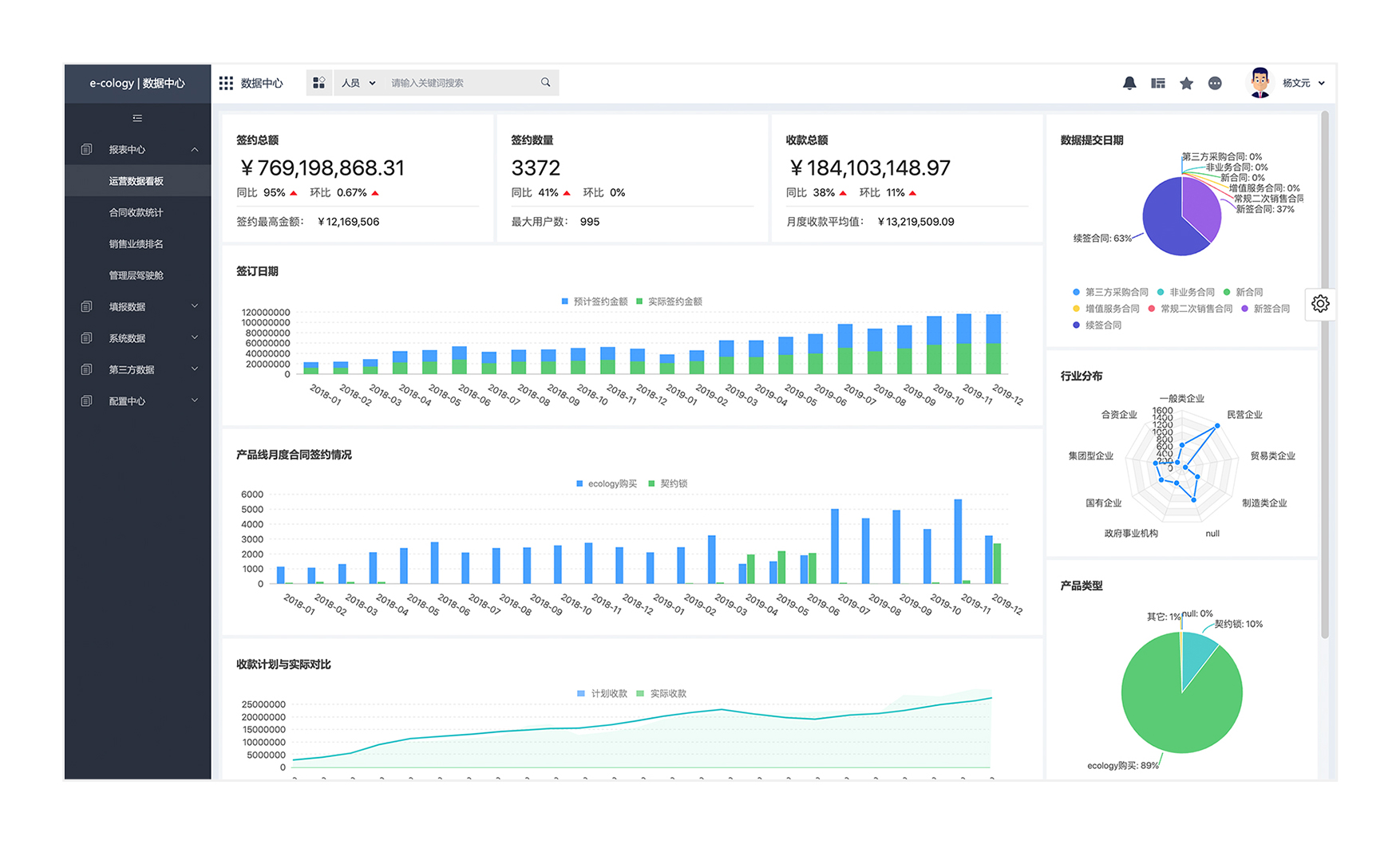Screen dimensions: 1400x844
Task: Select 合同收款统计 in the sidebar
Action: tap(136, 212)
